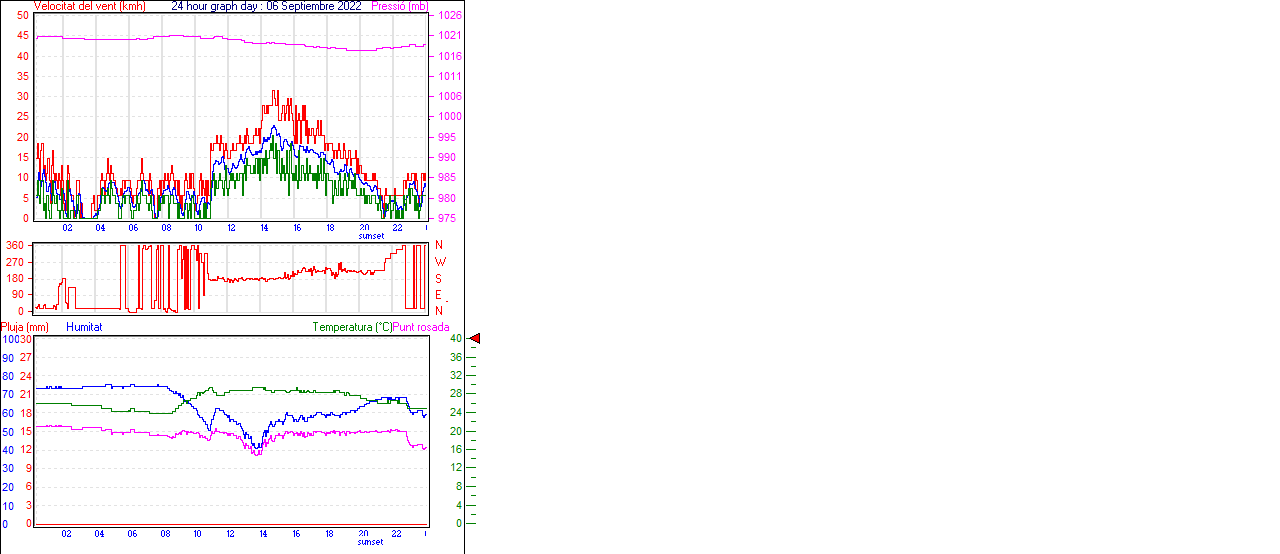
Task: Click the 'Pluja (mm)' legend label
Action: 25,327
